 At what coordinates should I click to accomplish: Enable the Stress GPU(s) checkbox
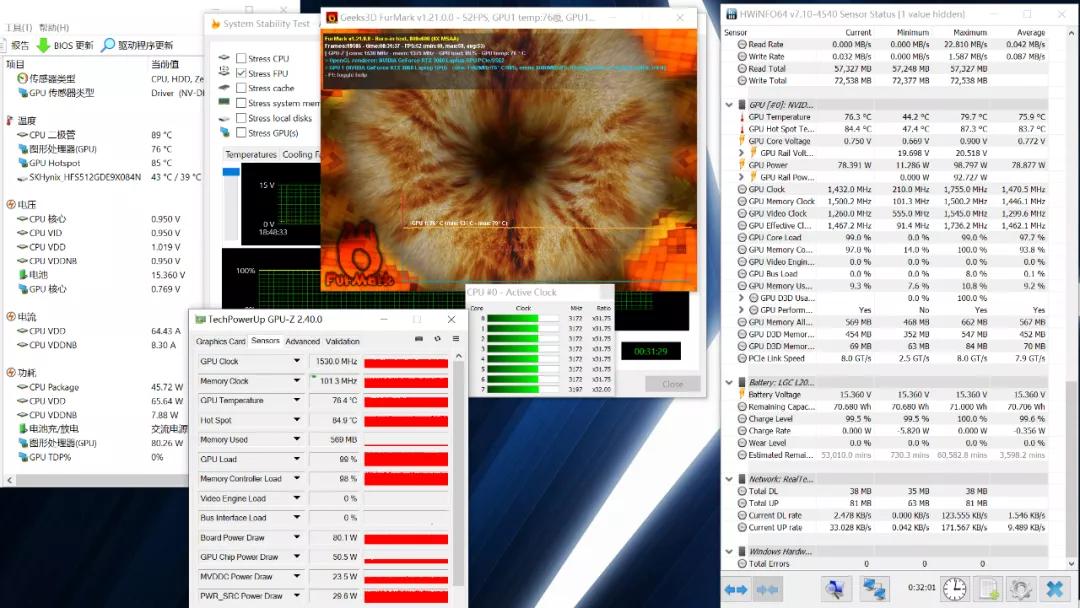(x=241, y=133)
